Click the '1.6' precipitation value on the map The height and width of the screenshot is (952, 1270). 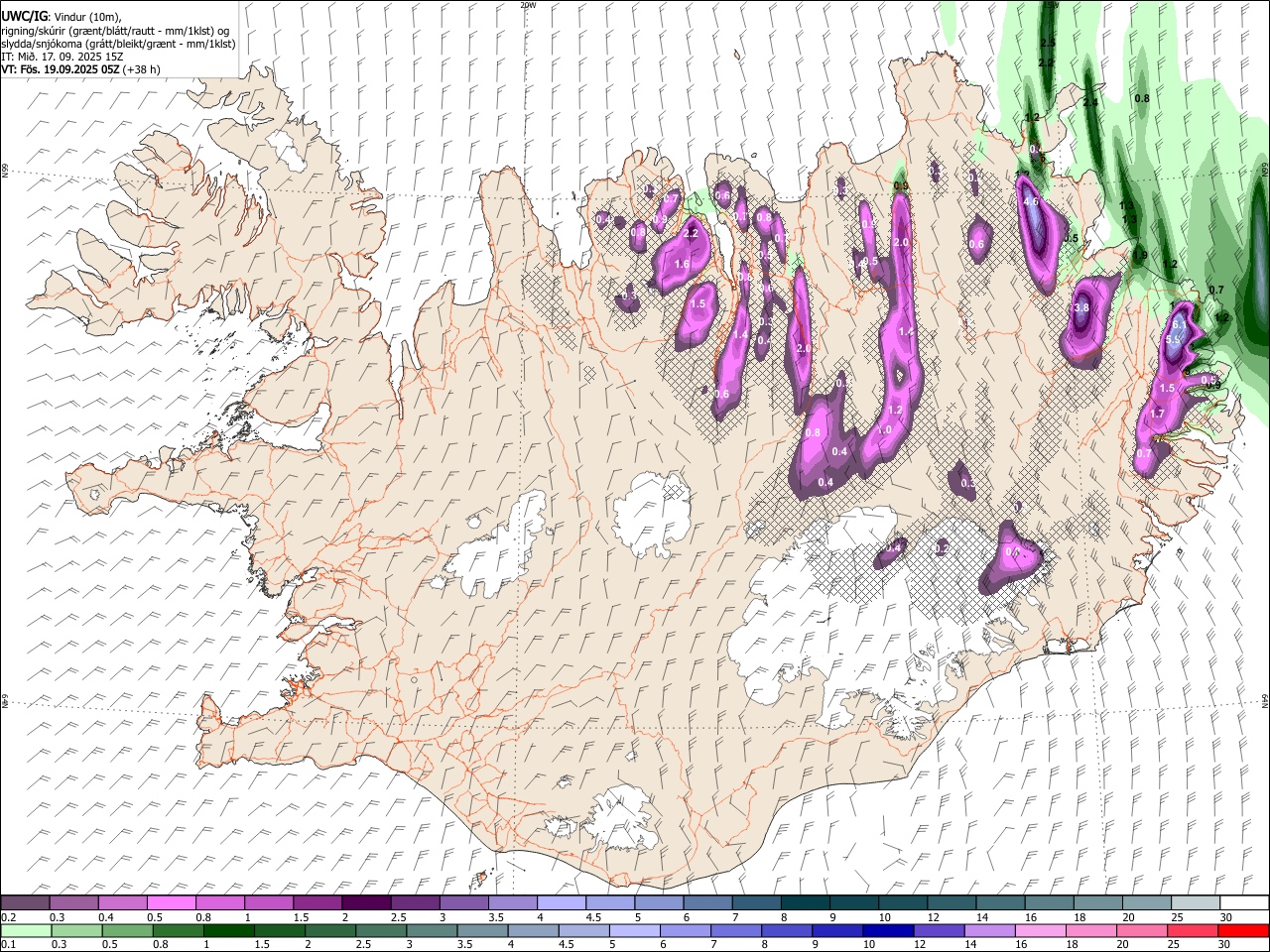(x=682, y=265)
